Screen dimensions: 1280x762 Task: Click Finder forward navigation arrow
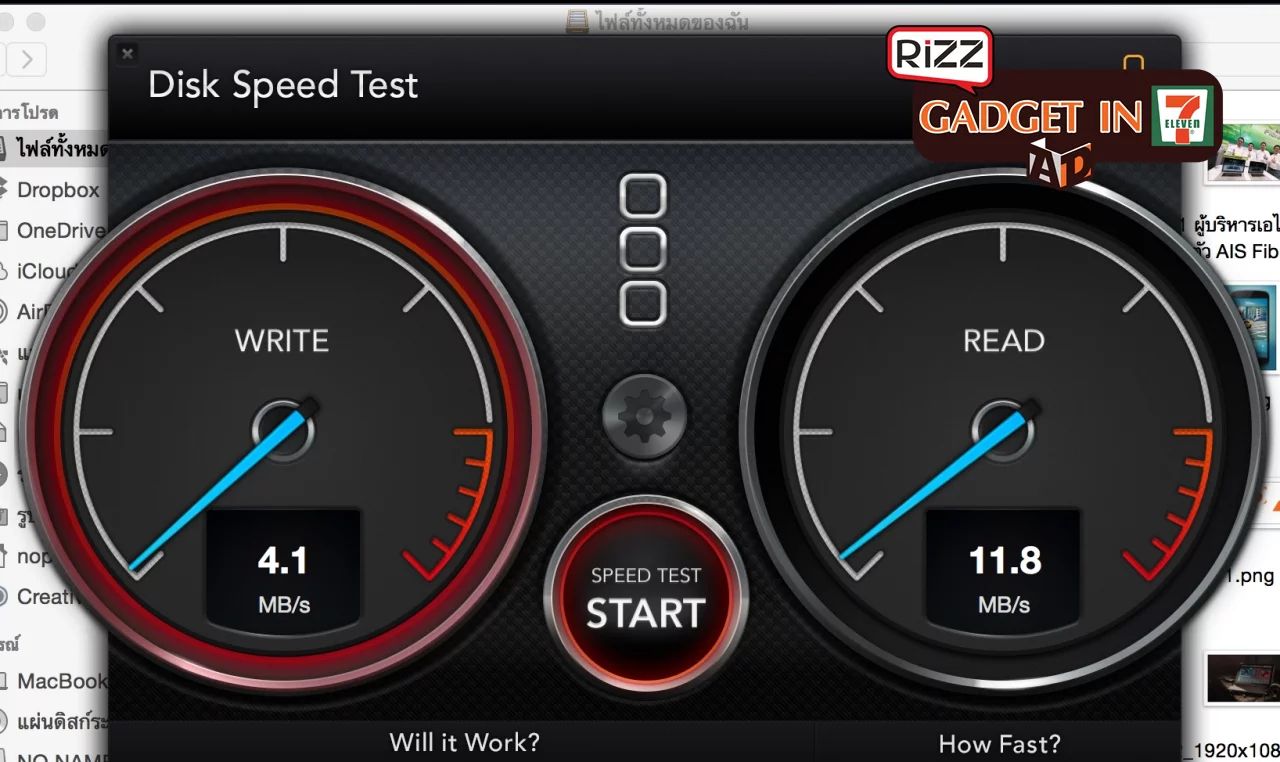(27, 60)
